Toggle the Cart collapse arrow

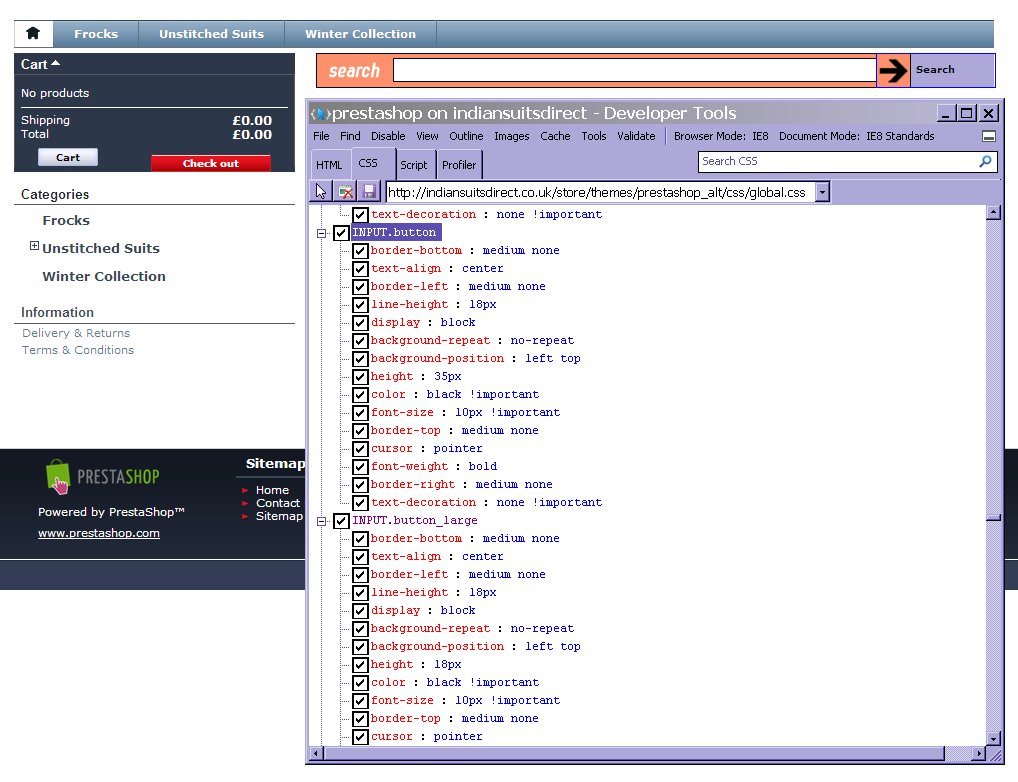coord(55,63)
